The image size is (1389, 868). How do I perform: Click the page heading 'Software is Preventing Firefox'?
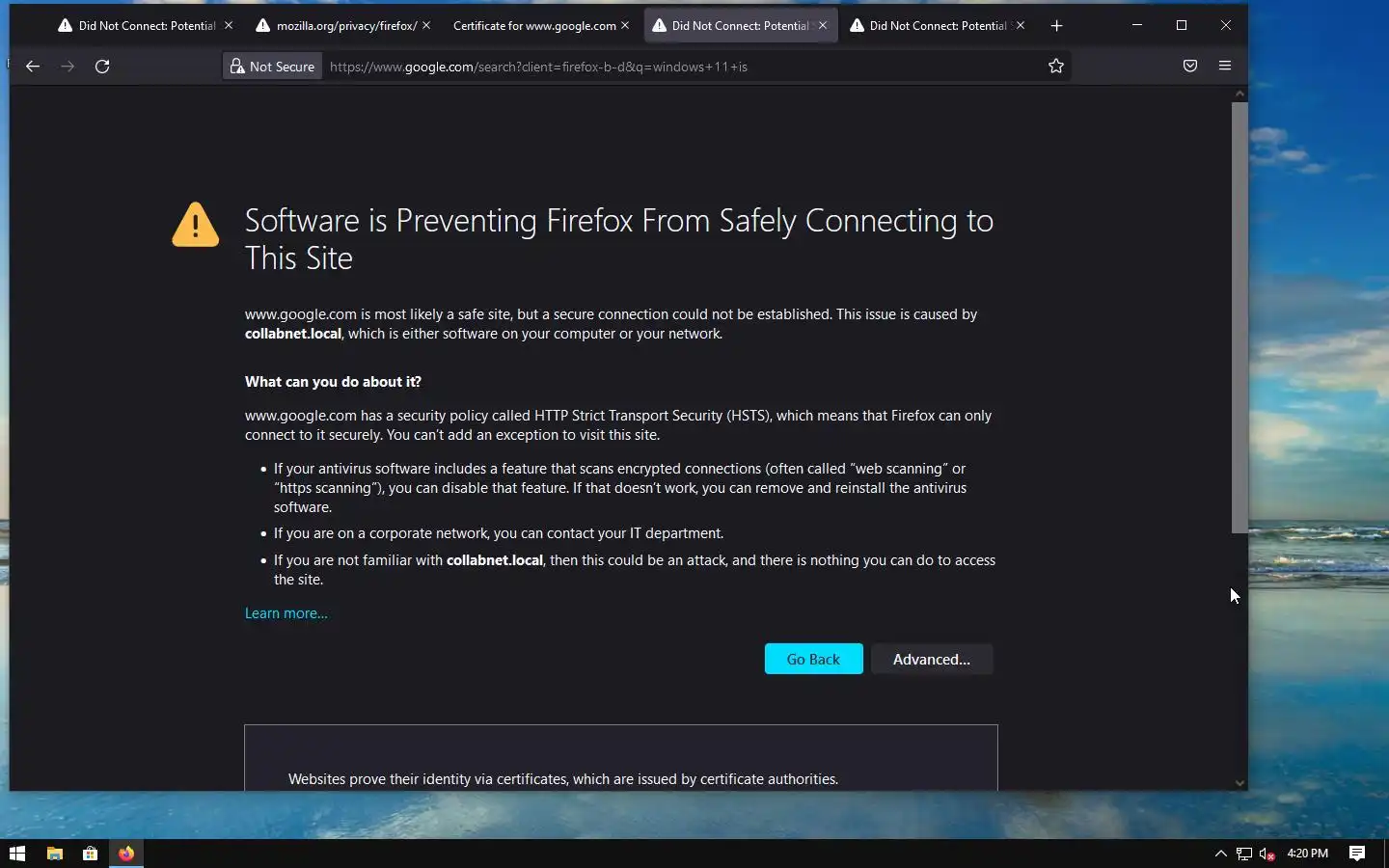(x=619, y=239)
